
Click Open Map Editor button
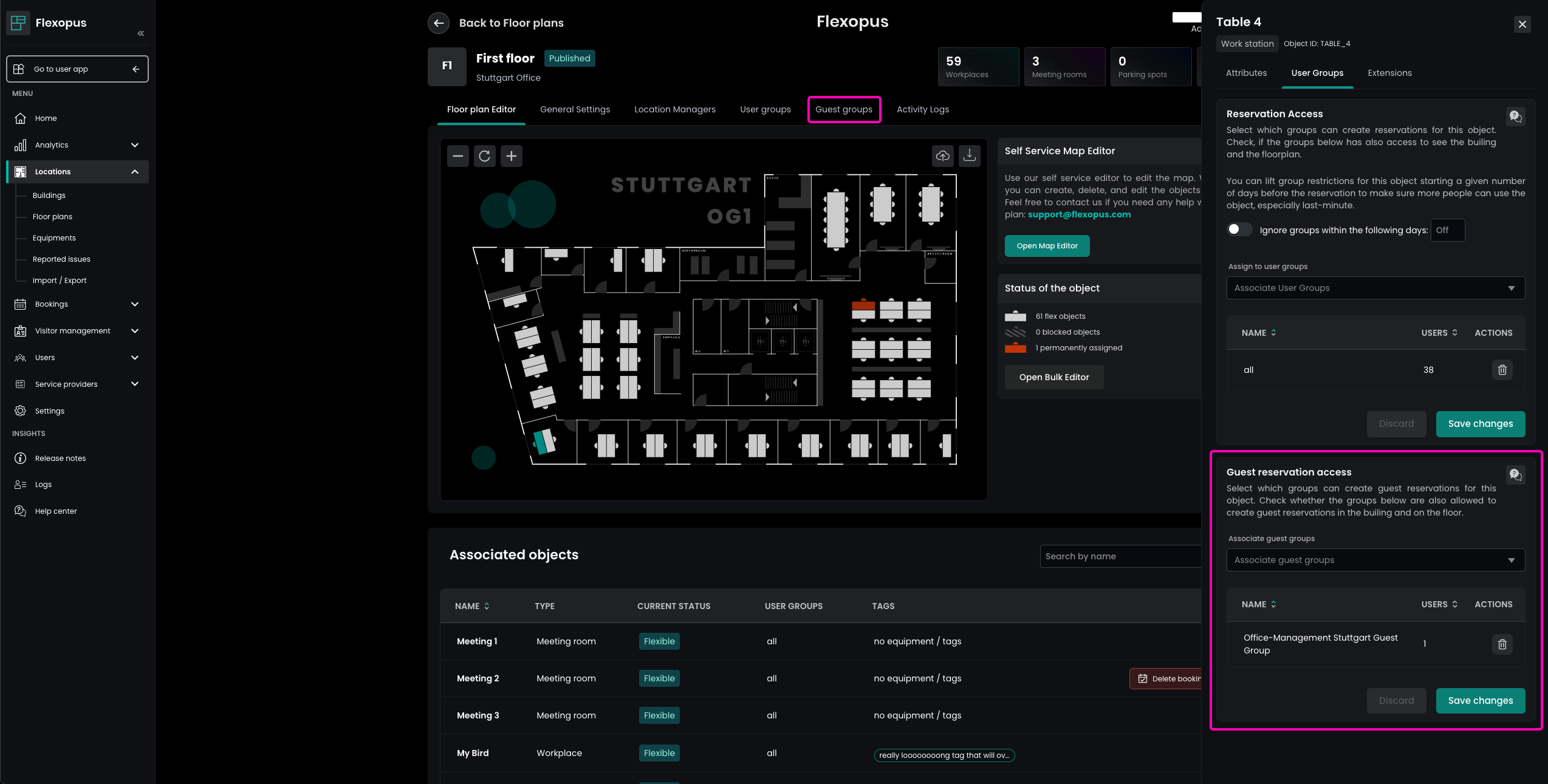1046,246
